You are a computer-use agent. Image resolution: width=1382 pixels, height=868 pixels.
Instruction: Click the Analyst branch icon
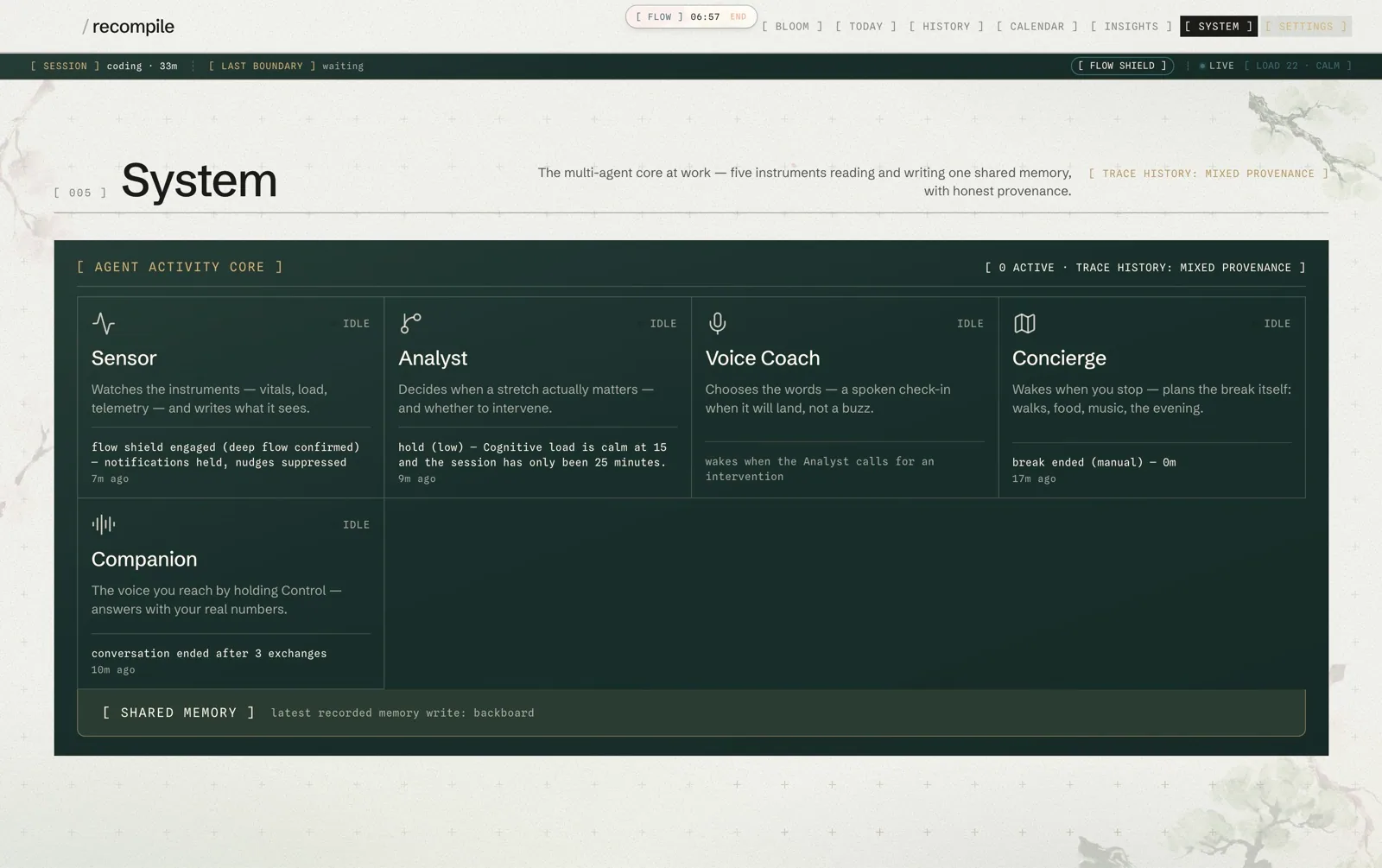410,323
